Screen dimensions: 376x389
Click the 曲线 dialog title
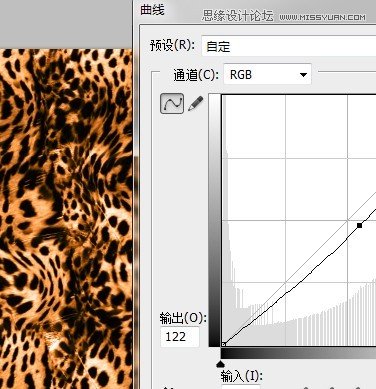coord(152,10)
